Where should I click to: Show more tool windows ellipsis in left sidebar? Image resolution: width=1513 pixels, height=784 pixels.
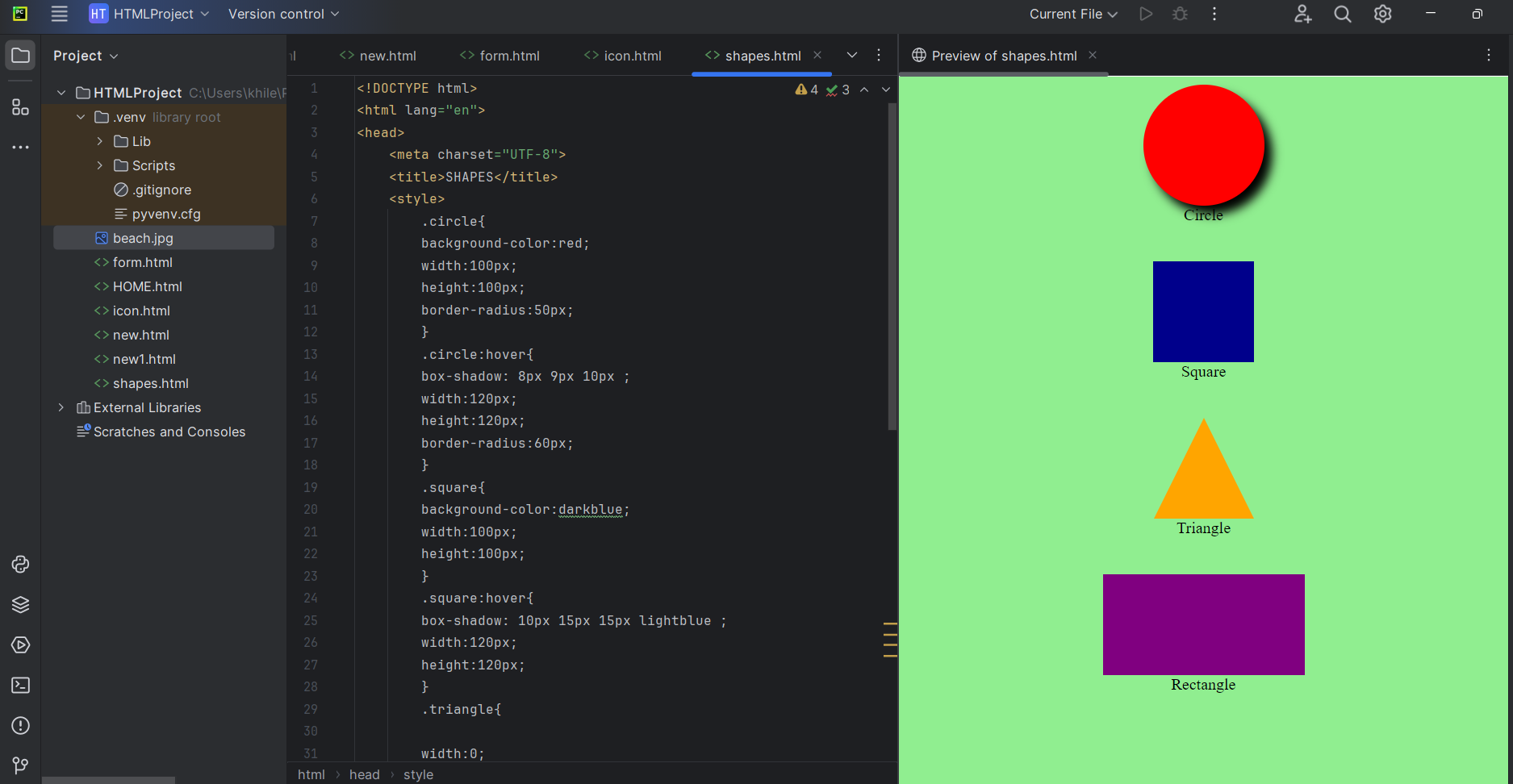point(20,147)
